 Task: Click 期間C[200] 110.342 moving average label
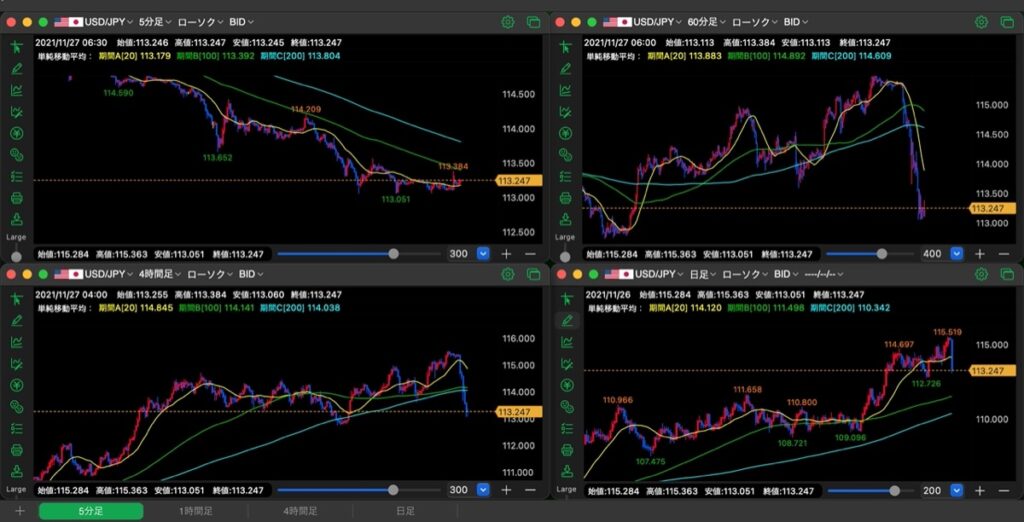point(850,308)
